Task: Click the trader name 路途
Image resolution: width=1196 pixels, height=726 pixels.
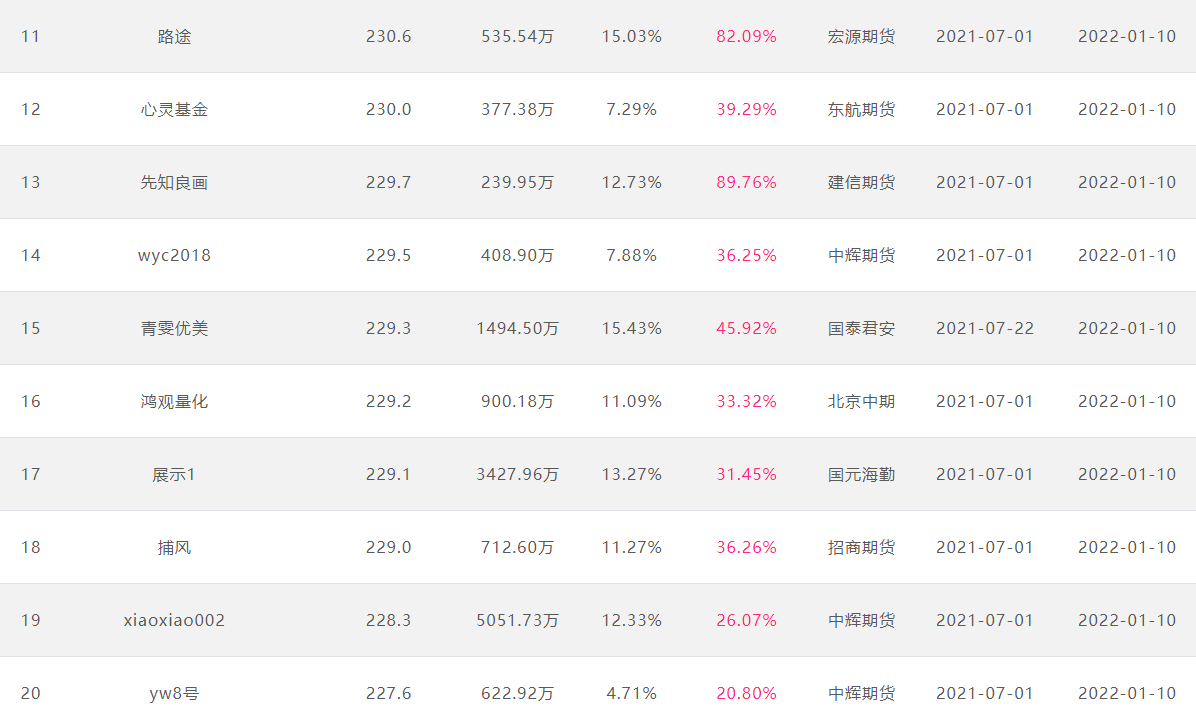Action: [x=174, y=37]
